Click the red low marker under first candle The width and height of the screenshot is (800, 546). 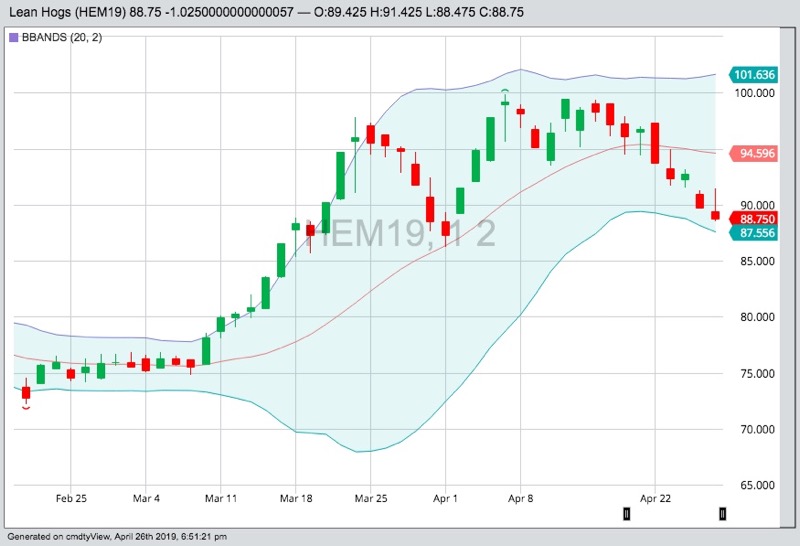coord(26,407)
